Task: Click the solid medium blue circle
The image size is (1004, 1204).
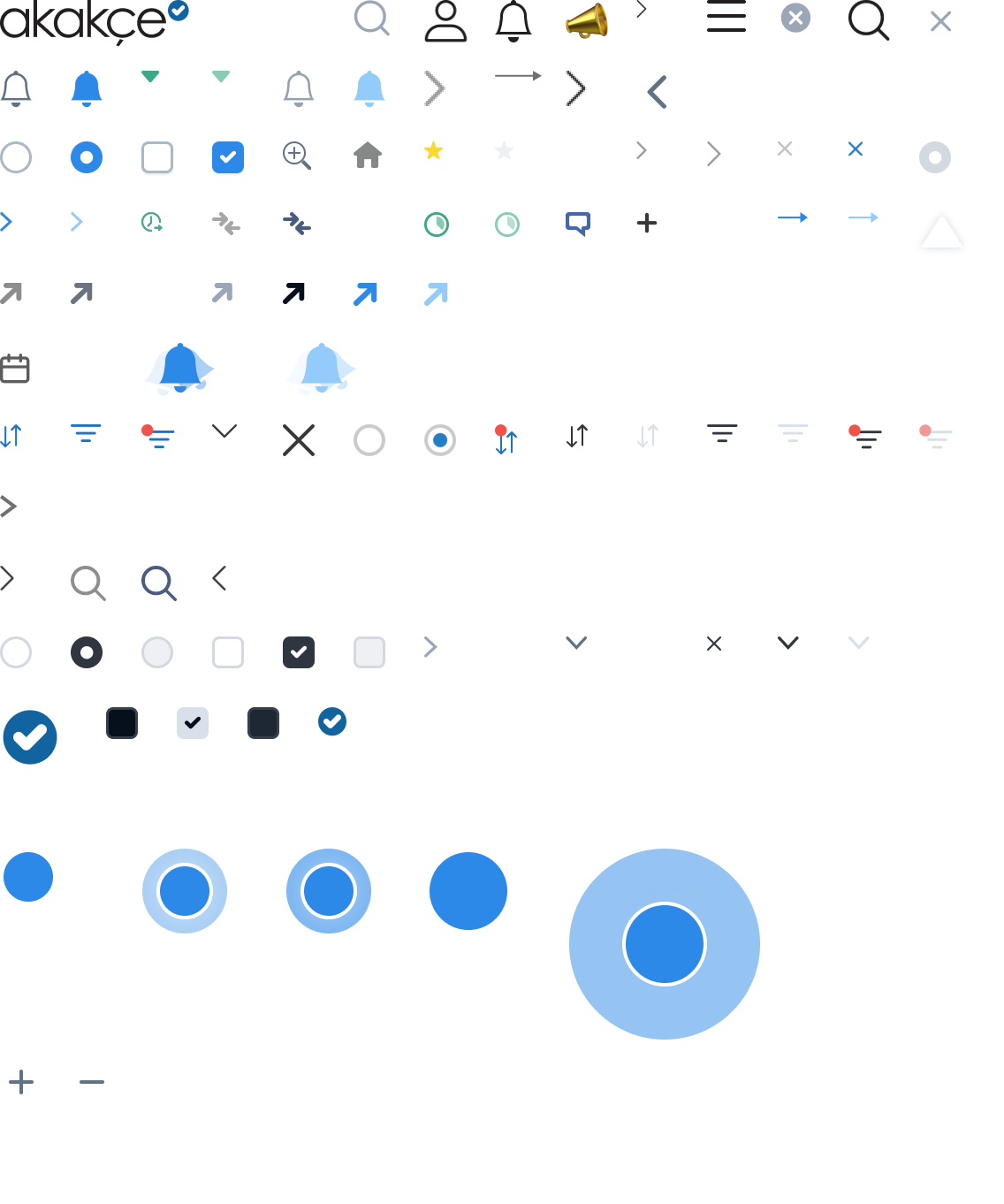Action: tap(468, 891)
